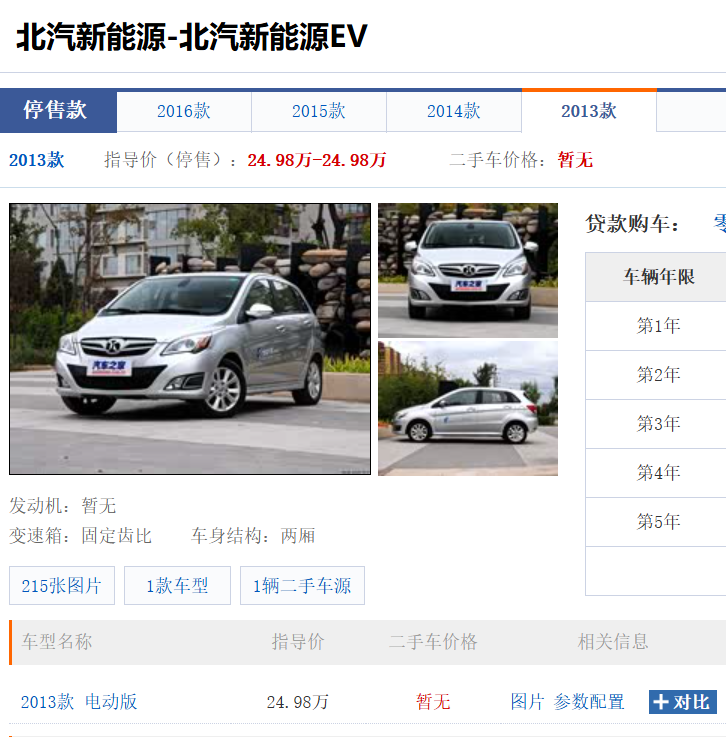The image size is (726, 737).
Task: Open the front view car thumbnail
Action: [468, 270]
